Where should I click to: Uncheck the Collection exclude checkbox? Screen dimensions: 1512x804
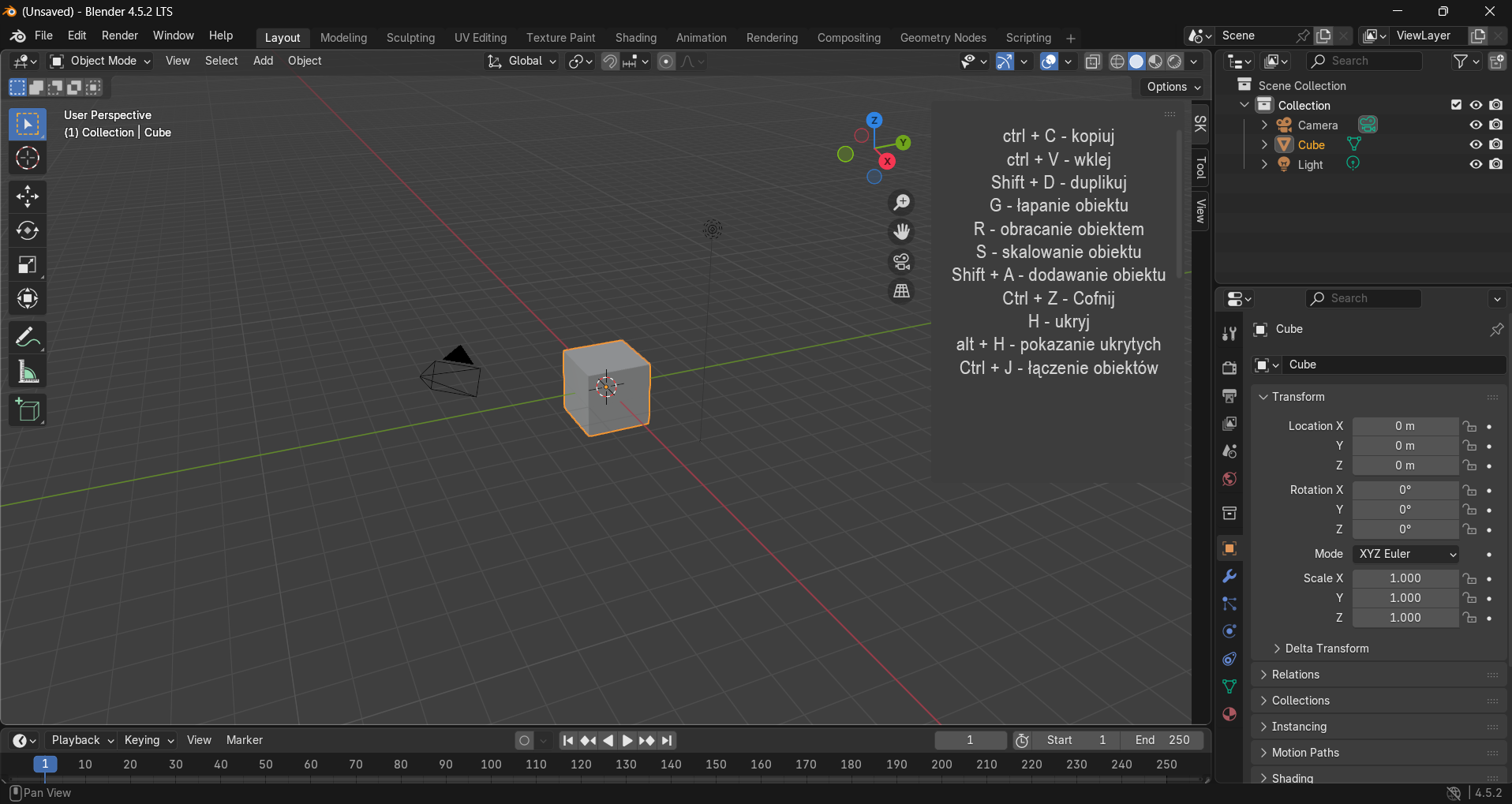click(x=1457, y=105)
